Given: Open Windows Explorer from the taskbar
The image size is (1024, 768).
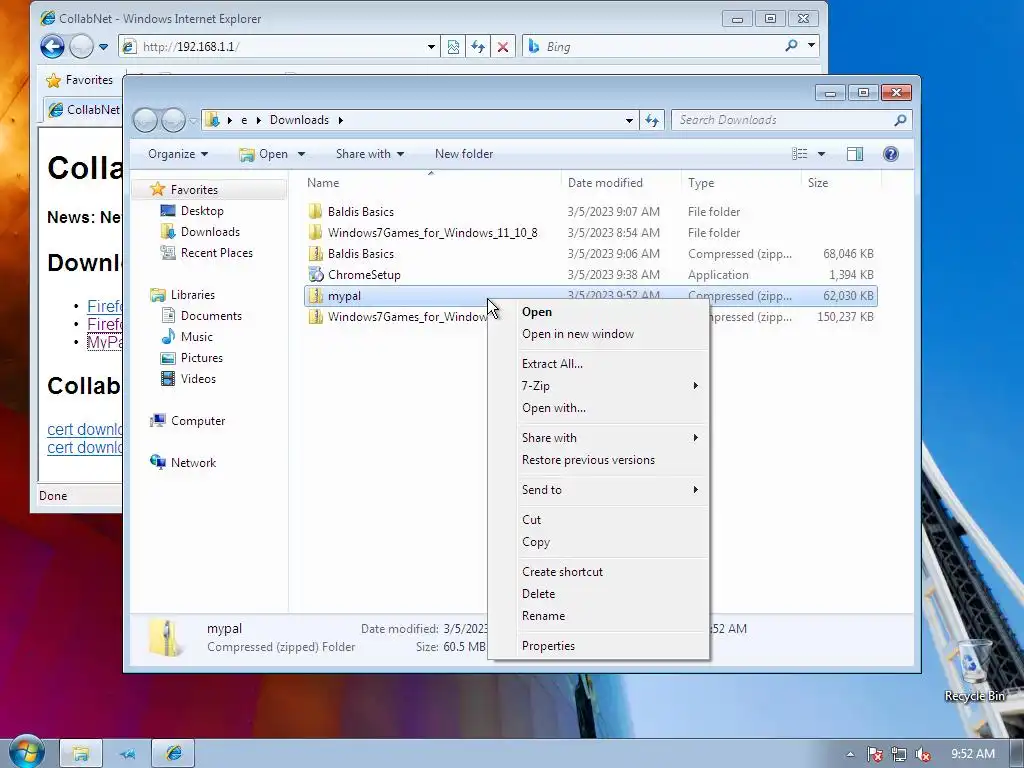Looking at the screenshot, I should (81, 754).
